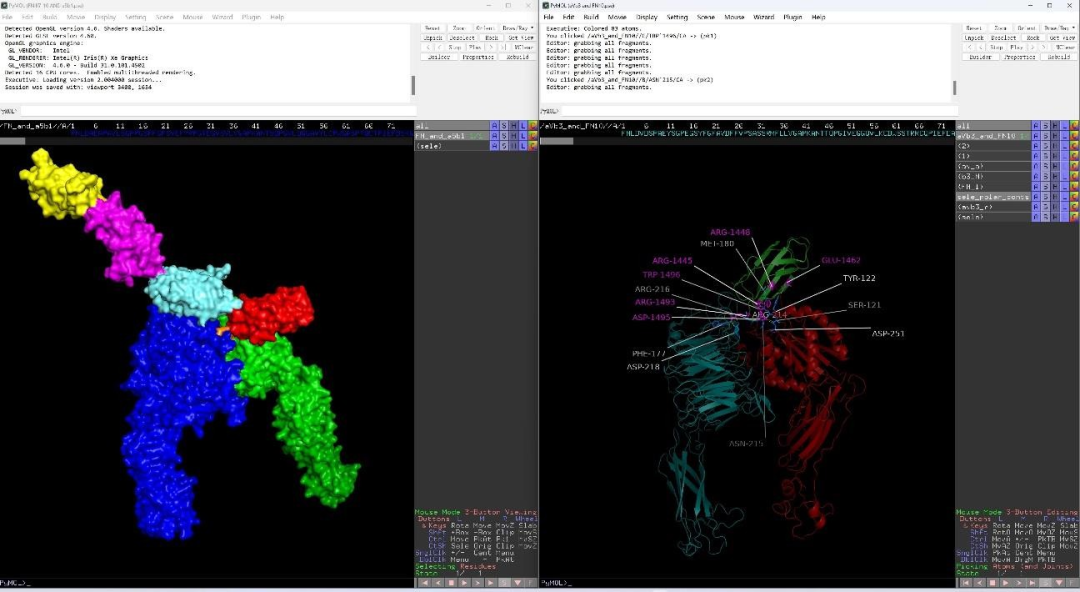Open Hide menu for FN_and_a5b1 object
Image resolution: width=1080 pixels, height=592 pixels.
point(513,136)
